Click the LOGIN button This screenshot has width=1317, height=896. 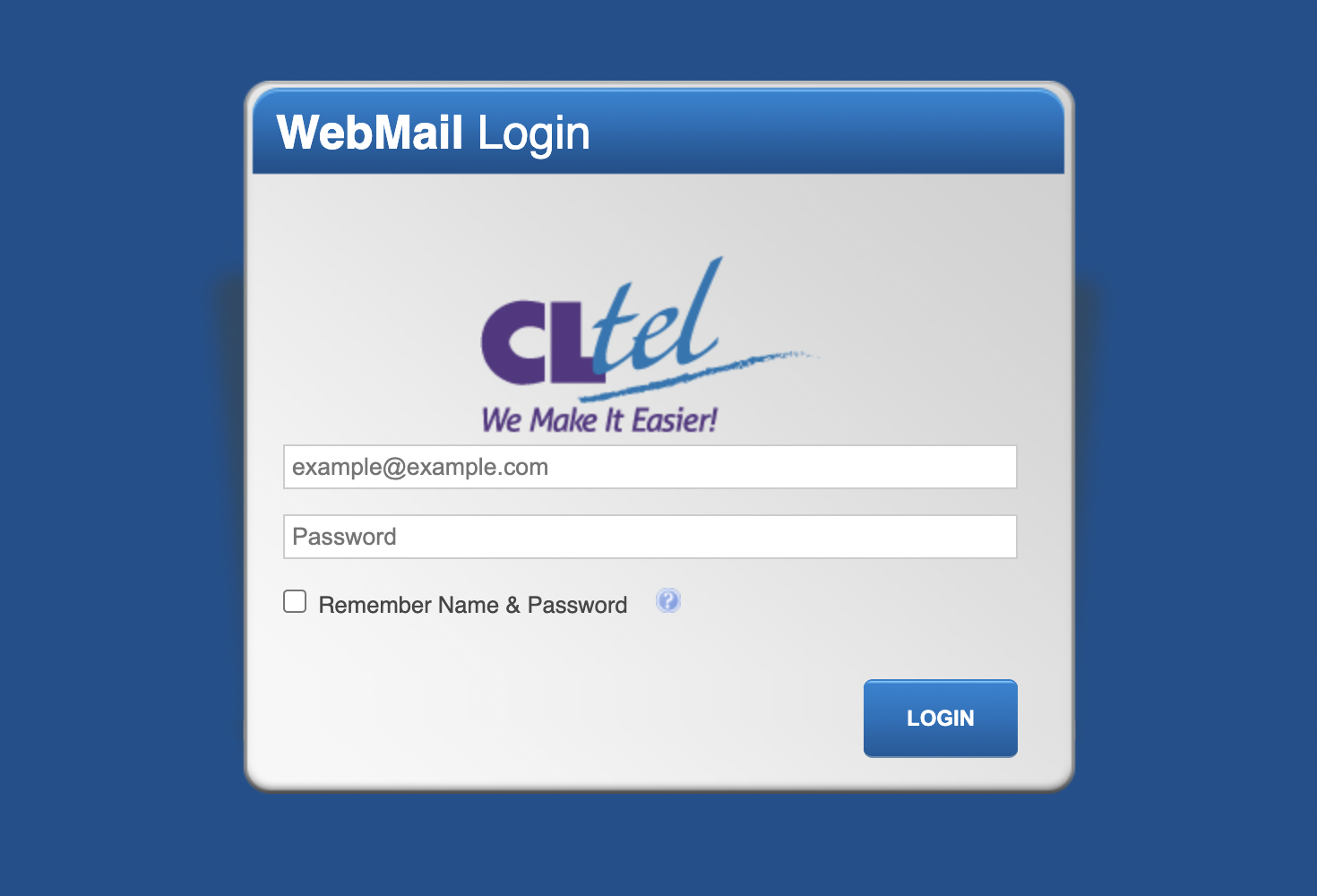940,718
